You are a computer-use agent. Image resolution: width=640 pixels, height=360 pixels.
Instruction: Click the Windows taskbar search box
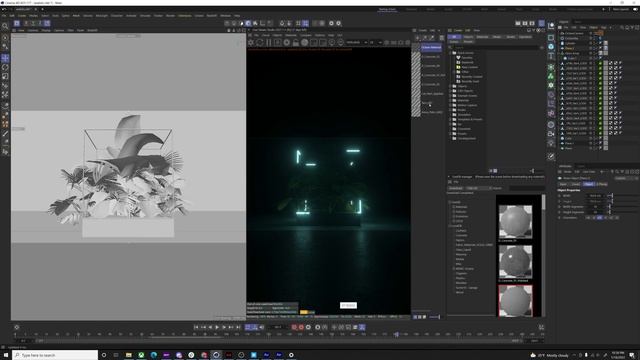[x=55, y=355]
